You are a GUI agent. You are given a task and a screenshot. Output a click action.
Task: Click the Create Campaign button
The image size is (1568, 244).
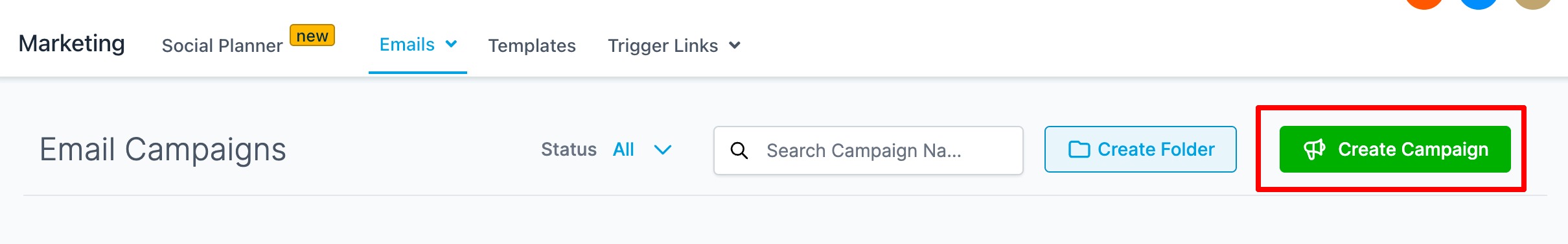(1395, 149)
